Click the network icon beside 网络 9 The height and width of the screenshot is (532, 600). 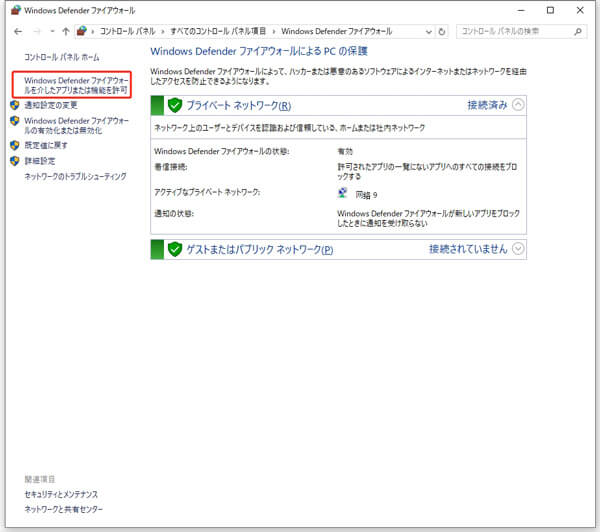tap(342, 193)
